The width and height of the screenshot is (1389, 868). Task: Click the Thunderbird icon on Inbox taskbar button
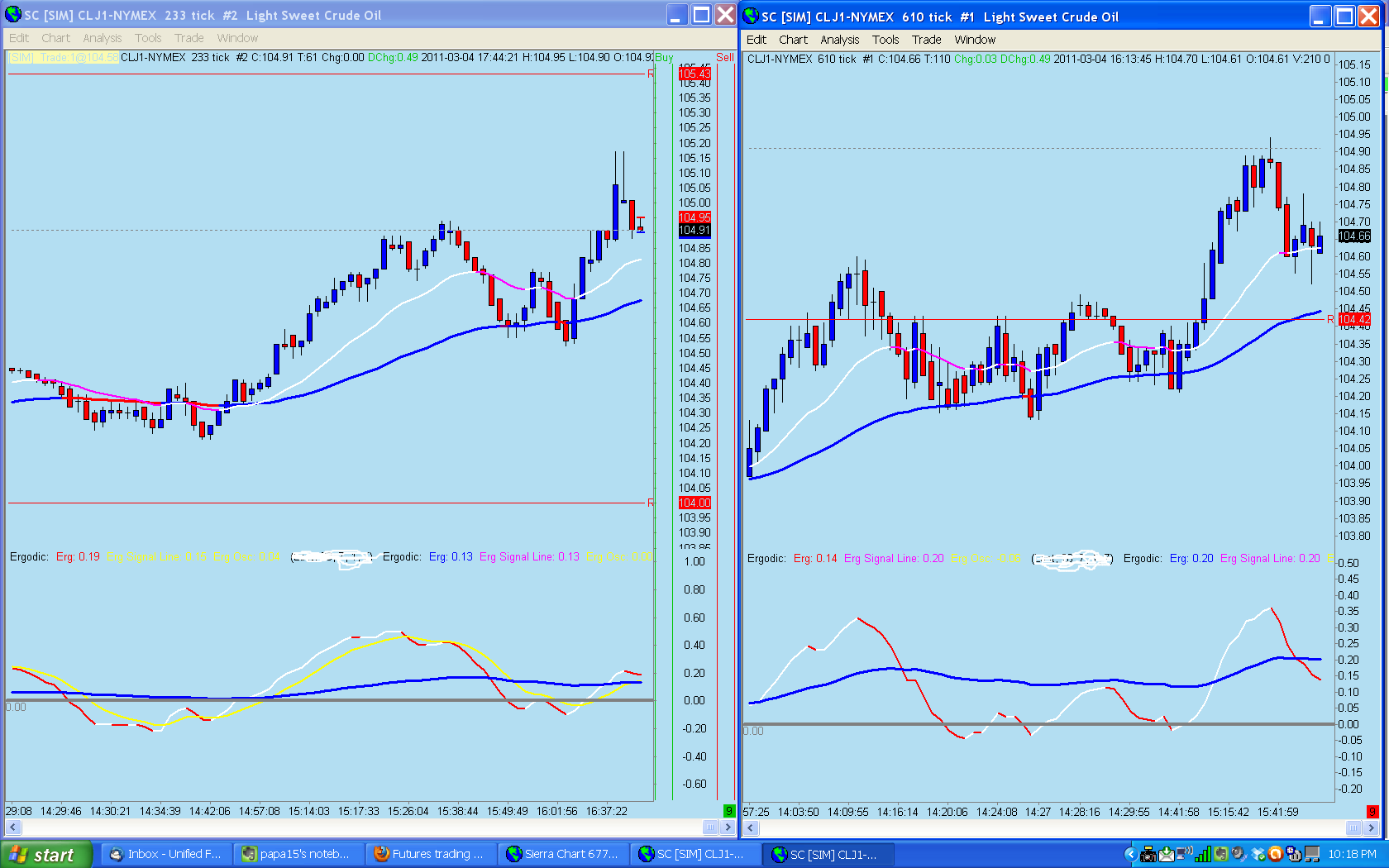(x=117, y=854)
